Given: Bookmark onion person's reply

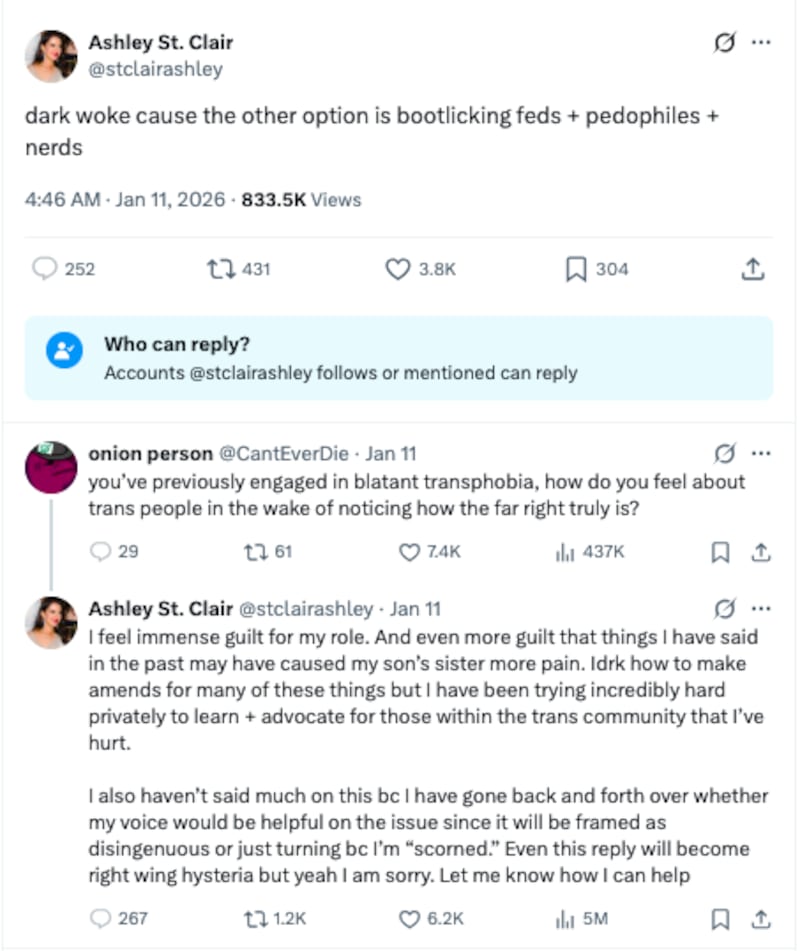Looking at the screenshot, I should tap(720, 552).
